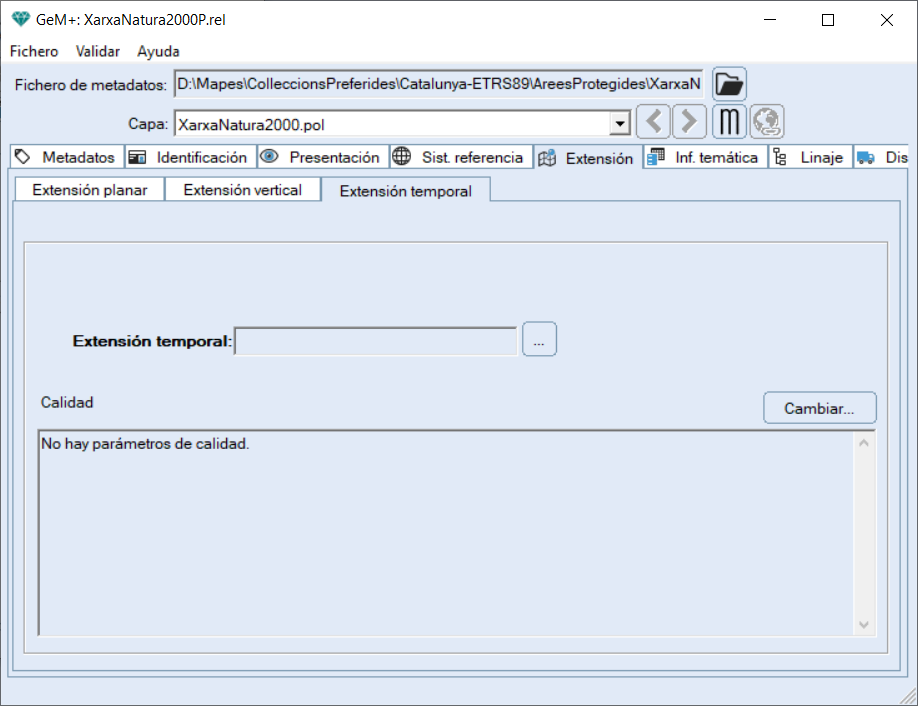The width and height of the screenshot is (918, 706).
Task: Go to the previous layer arrow
Action: coord(653,123)
